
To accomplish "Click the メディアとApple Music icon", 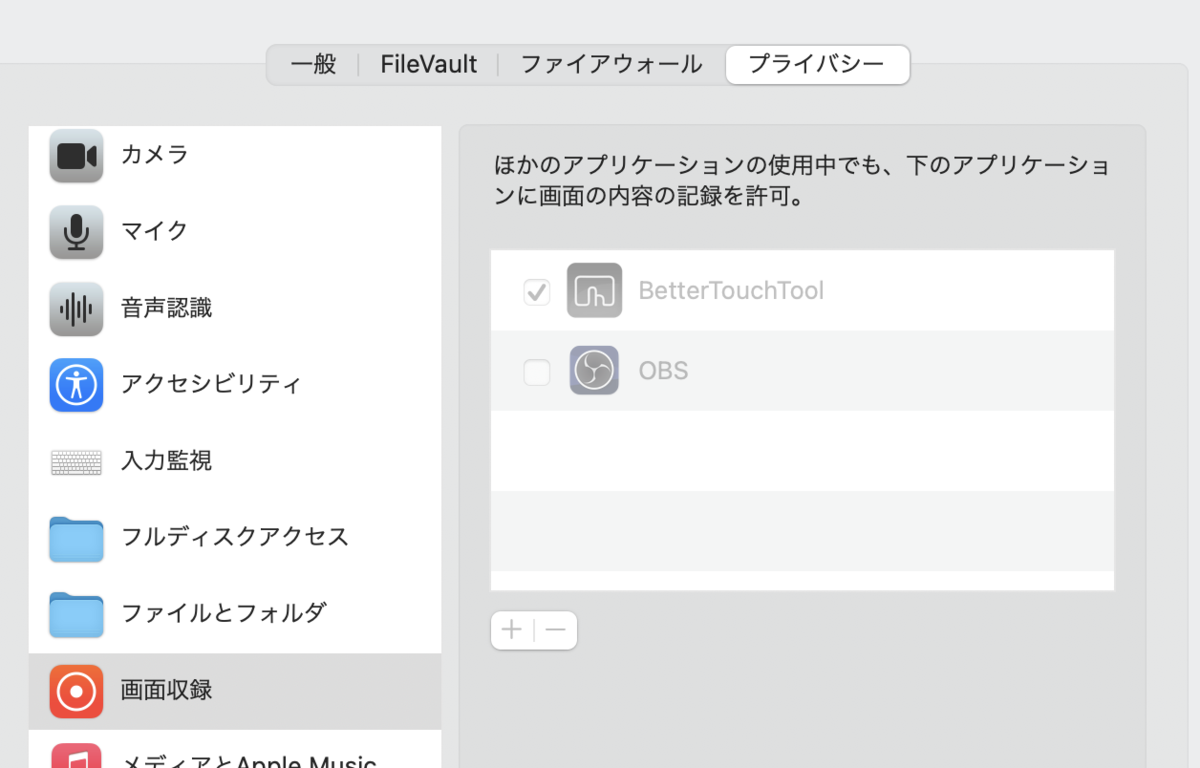I will 76,758.
